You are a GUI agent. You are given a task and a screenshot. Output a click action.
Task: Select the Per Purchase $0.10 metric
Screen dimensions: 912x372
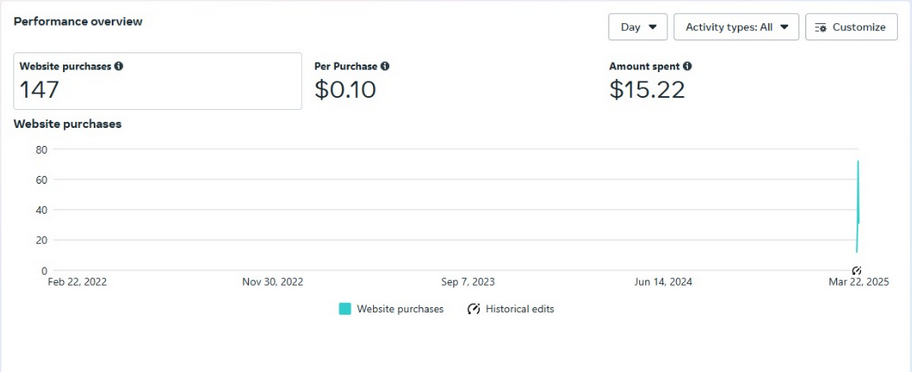pyautogui.click(x=352, y=81)
